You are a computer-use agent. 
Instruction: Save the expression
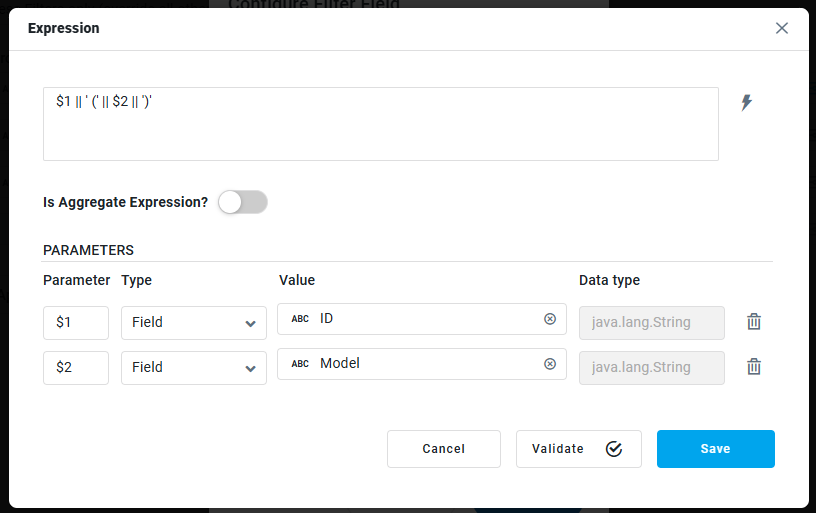[715, 449]
